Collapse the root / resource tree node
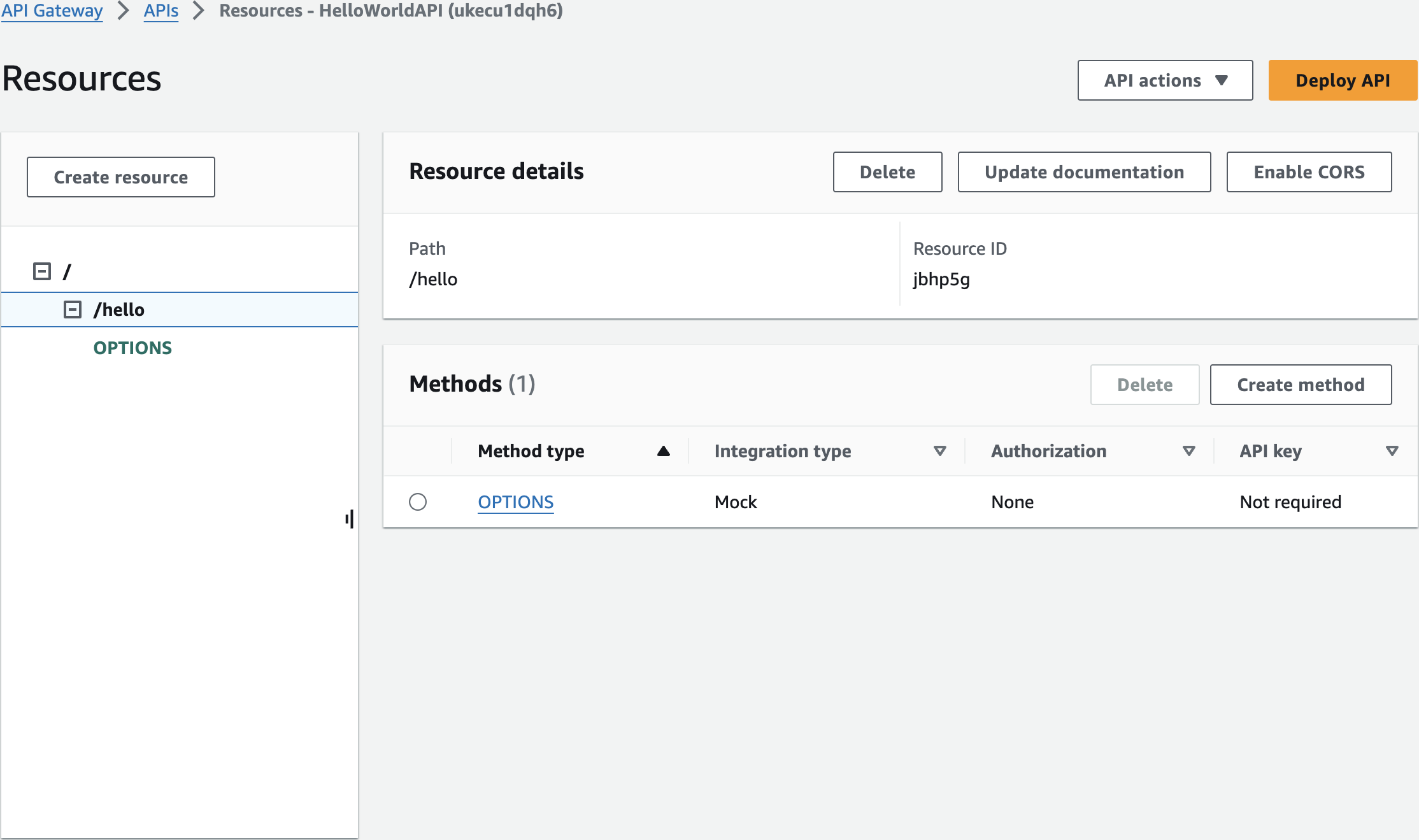This screenshot has width=1419, height=840. click(x=42, y=271)
